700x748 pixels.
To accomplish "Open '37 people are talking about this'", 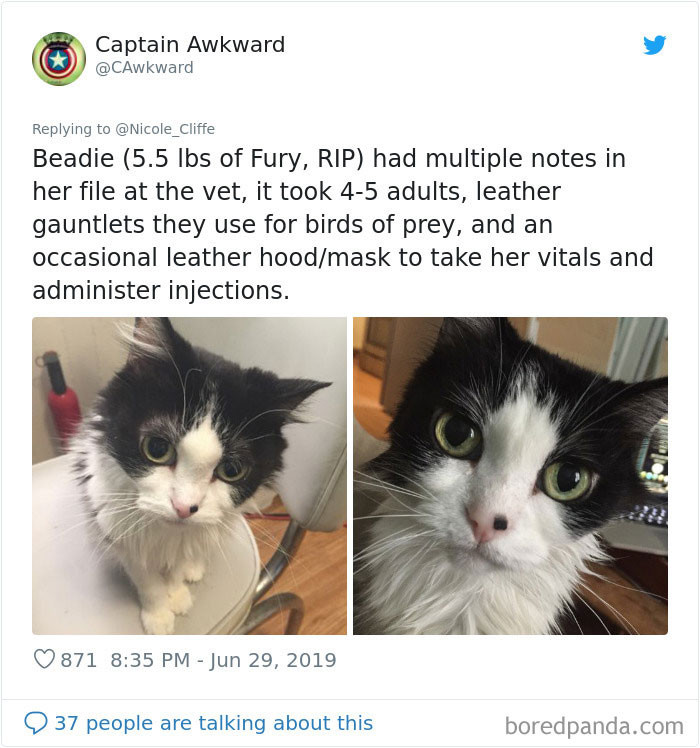I will pyautogui.click(x=214, y=723).
